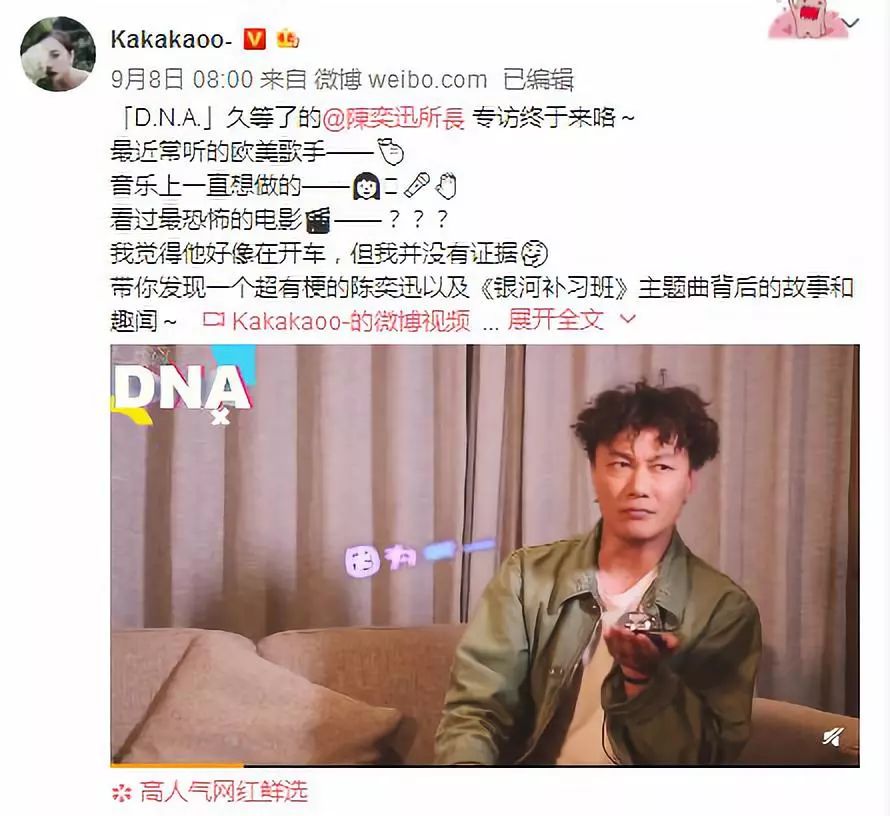
Task: Click the Kakakaoo- username
Action: click(171, 40)
